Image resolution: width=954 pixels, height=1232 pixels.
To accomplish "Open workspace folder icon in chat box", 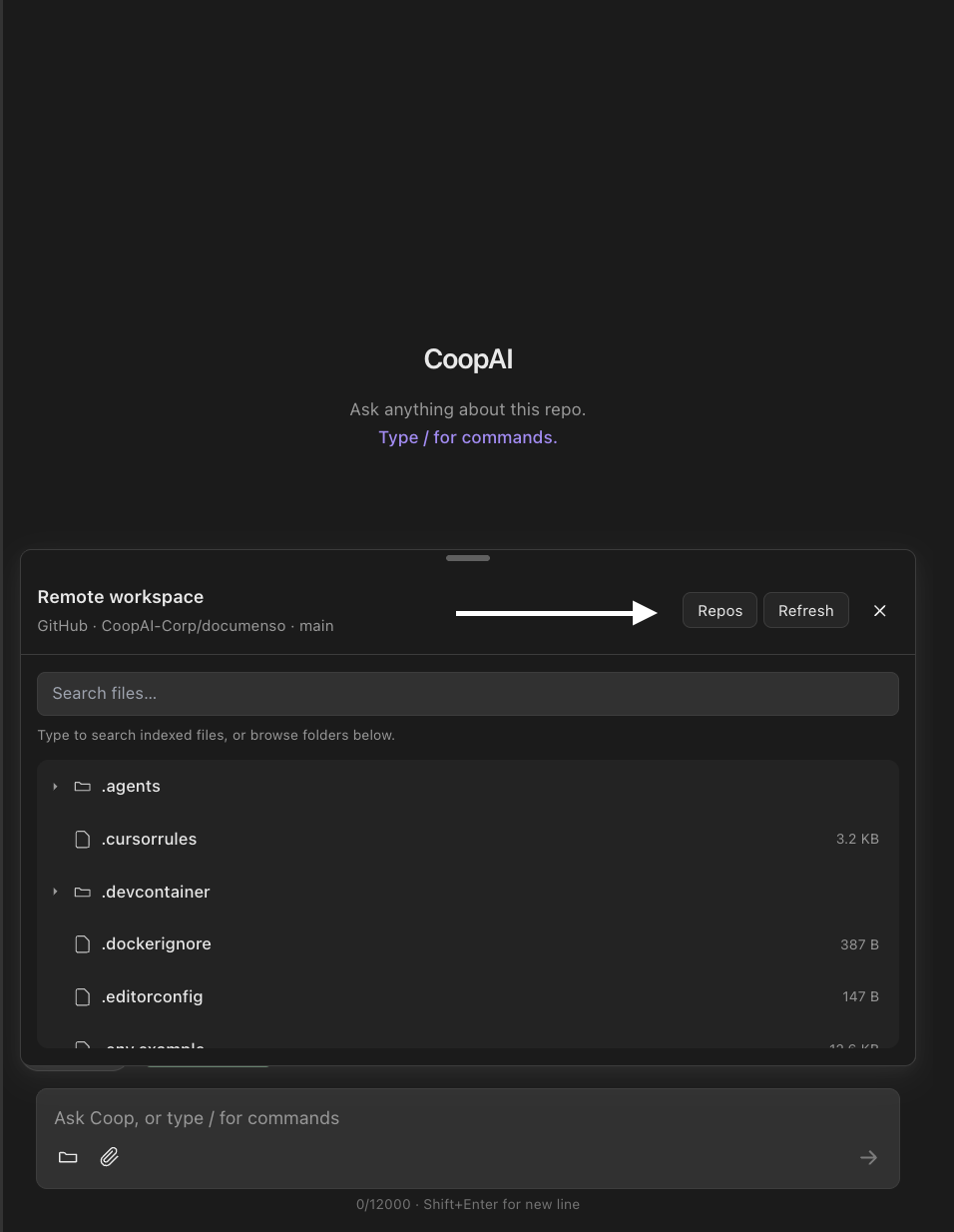I will pyautogui.click(x=68, y=1157).
